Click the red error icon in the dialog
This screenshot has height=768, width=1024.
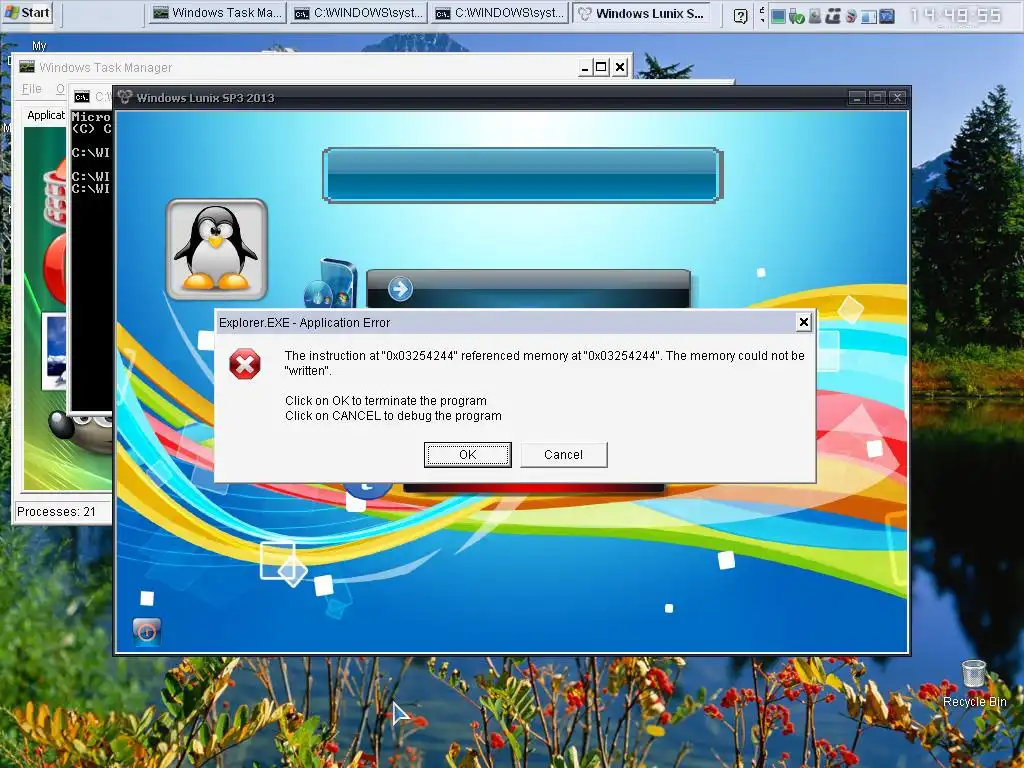[245, 364]
